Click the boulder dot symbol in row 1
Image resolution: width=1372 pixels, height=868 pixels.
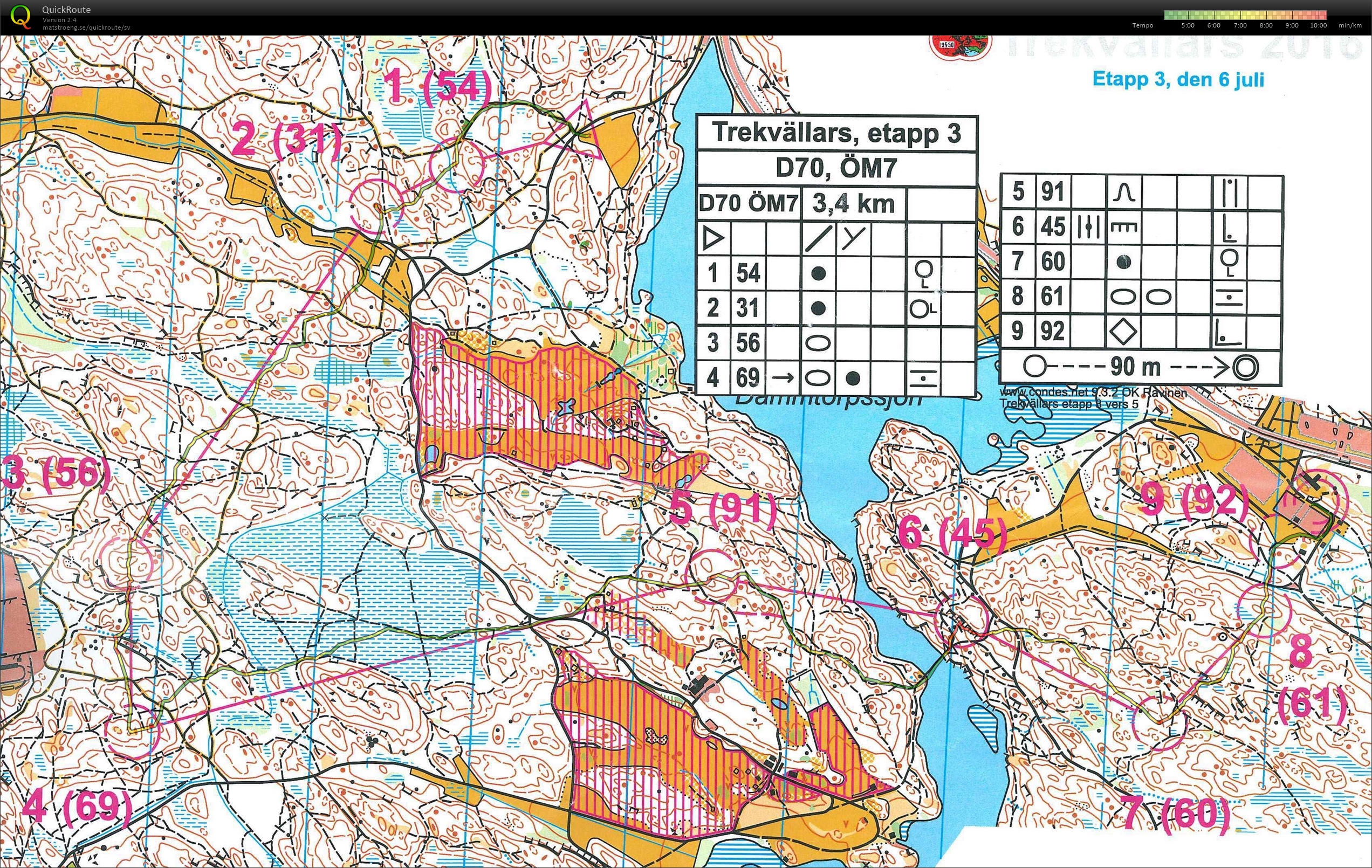tap(819, 273)
